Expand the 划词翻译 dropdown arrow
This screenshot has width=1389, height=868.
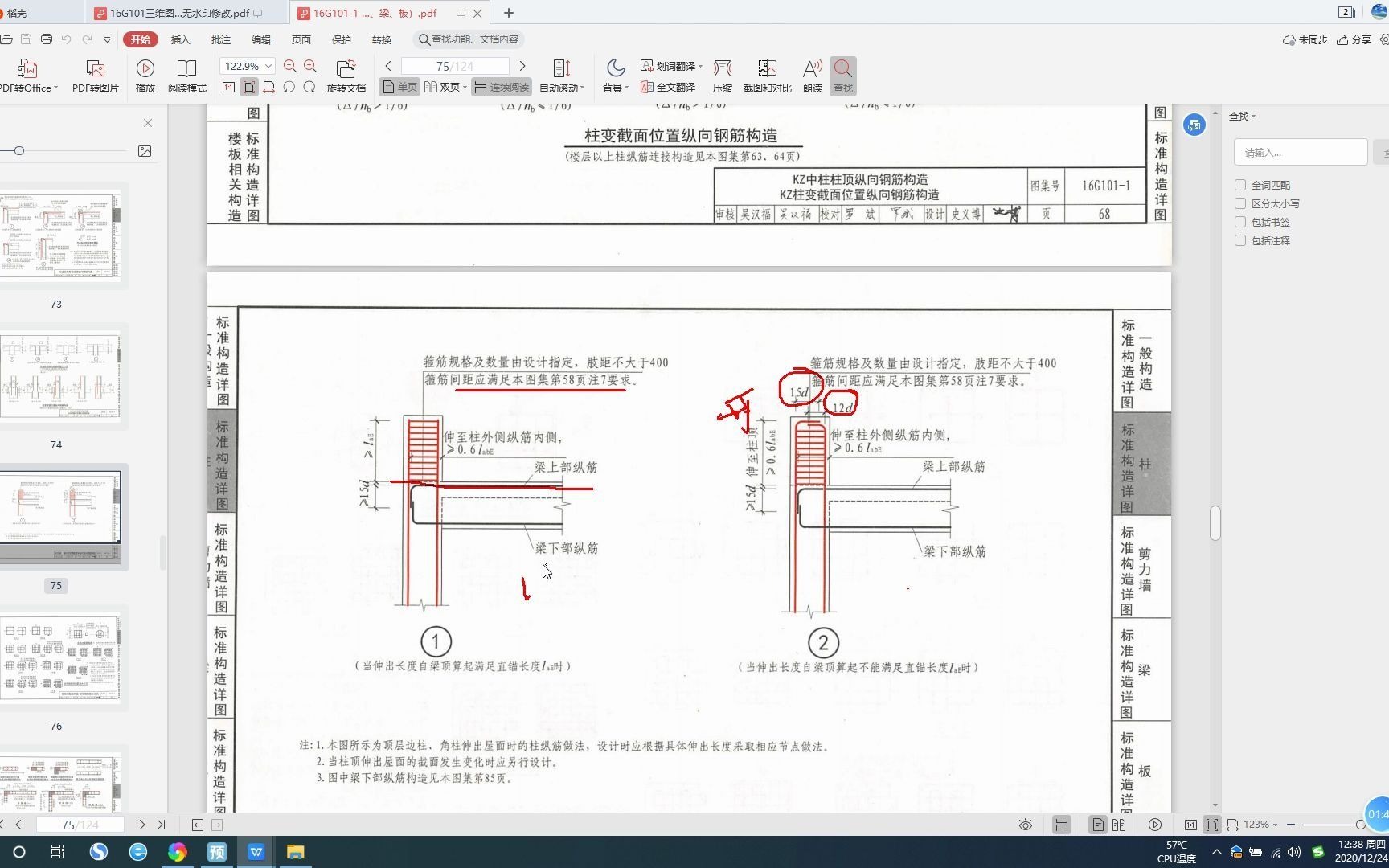pyautogui.click(x=700, y=66)
